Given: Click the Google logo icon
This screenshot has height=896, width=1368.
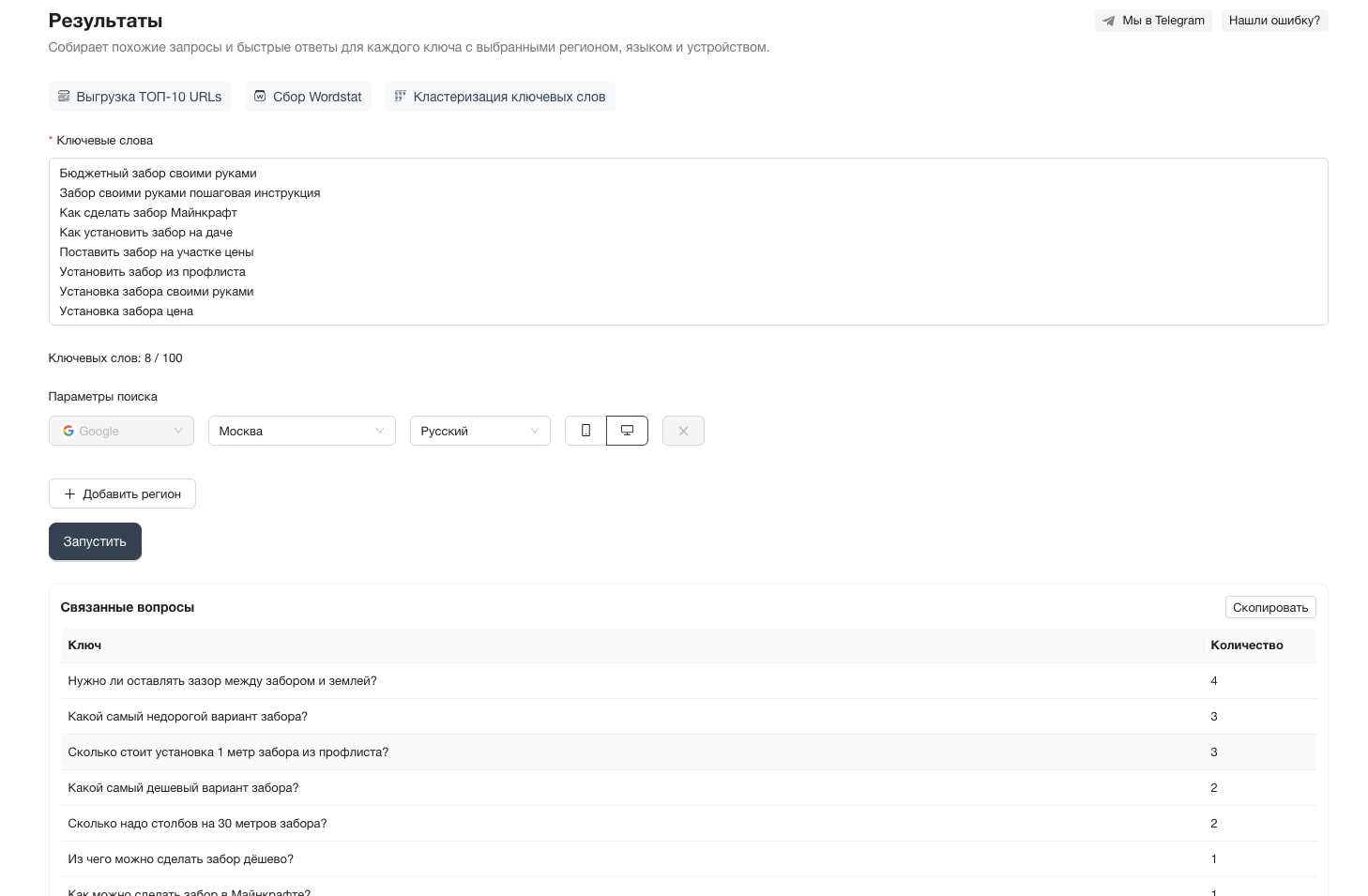Looking at the screenshot, I should 68,431.
